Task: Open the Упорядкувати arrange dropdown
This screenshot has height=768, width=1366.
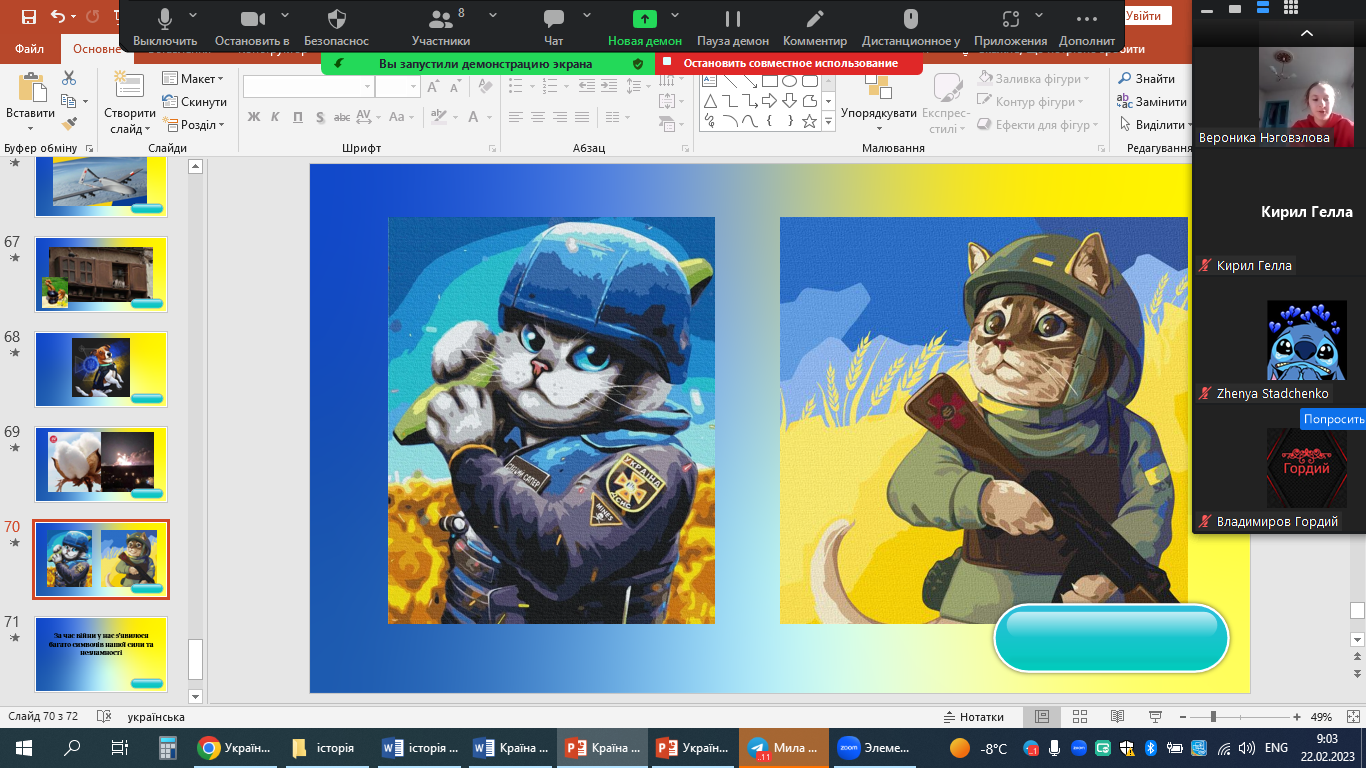Action: coord(879,102)
